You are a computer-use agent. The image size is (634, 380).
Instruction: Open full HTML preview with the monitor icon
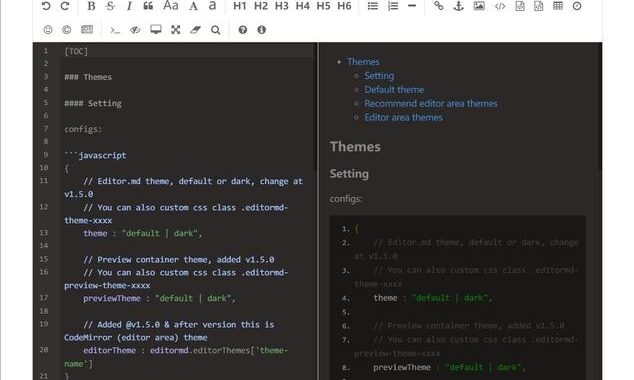point(156,30)
